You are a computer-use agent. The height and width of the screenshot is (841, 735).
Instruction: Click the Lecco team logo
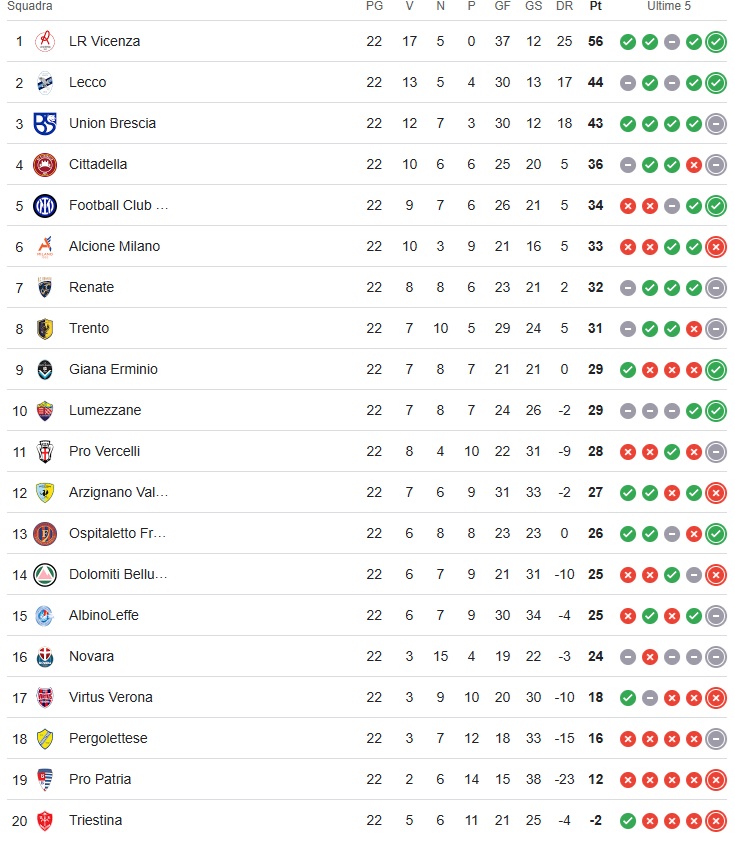coord(45,83)
